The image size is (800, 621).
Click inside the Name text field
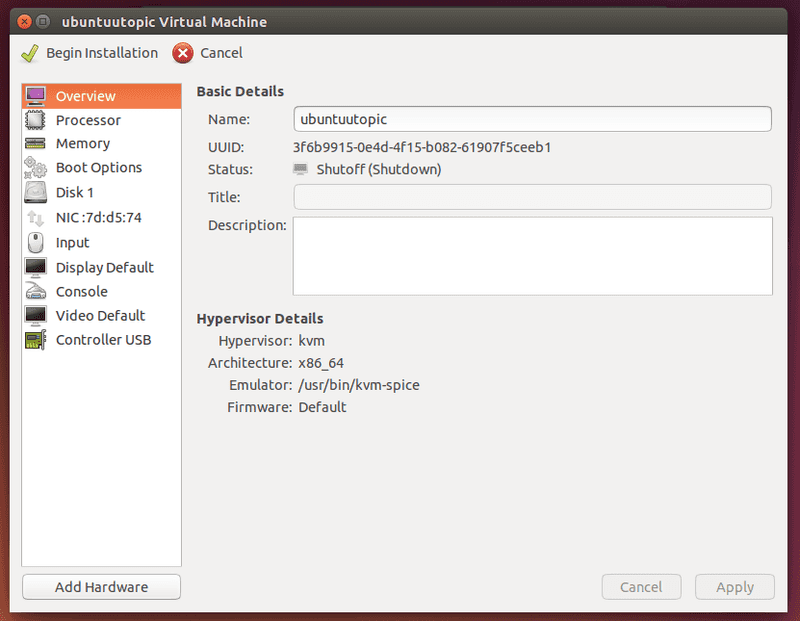coord(530,118)
